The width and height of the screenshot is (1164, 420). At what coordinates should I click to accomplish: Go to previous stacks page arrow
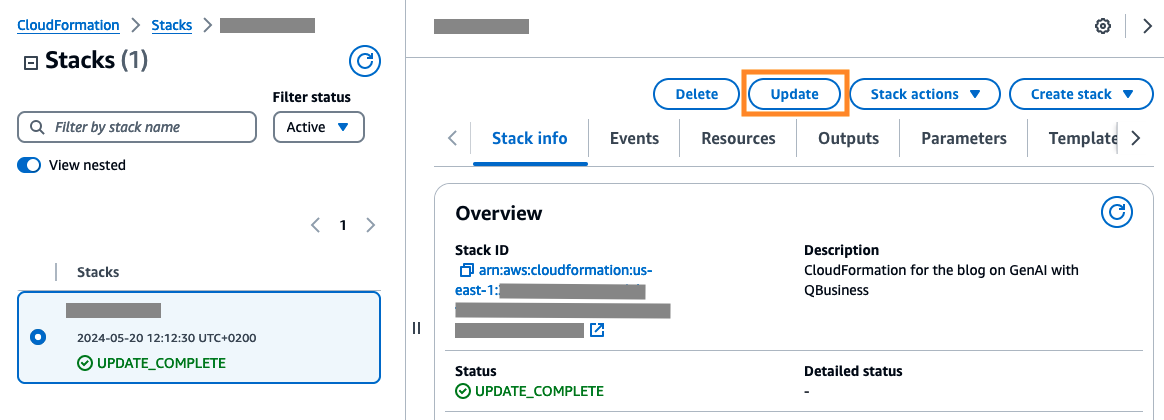coord(315,225)
